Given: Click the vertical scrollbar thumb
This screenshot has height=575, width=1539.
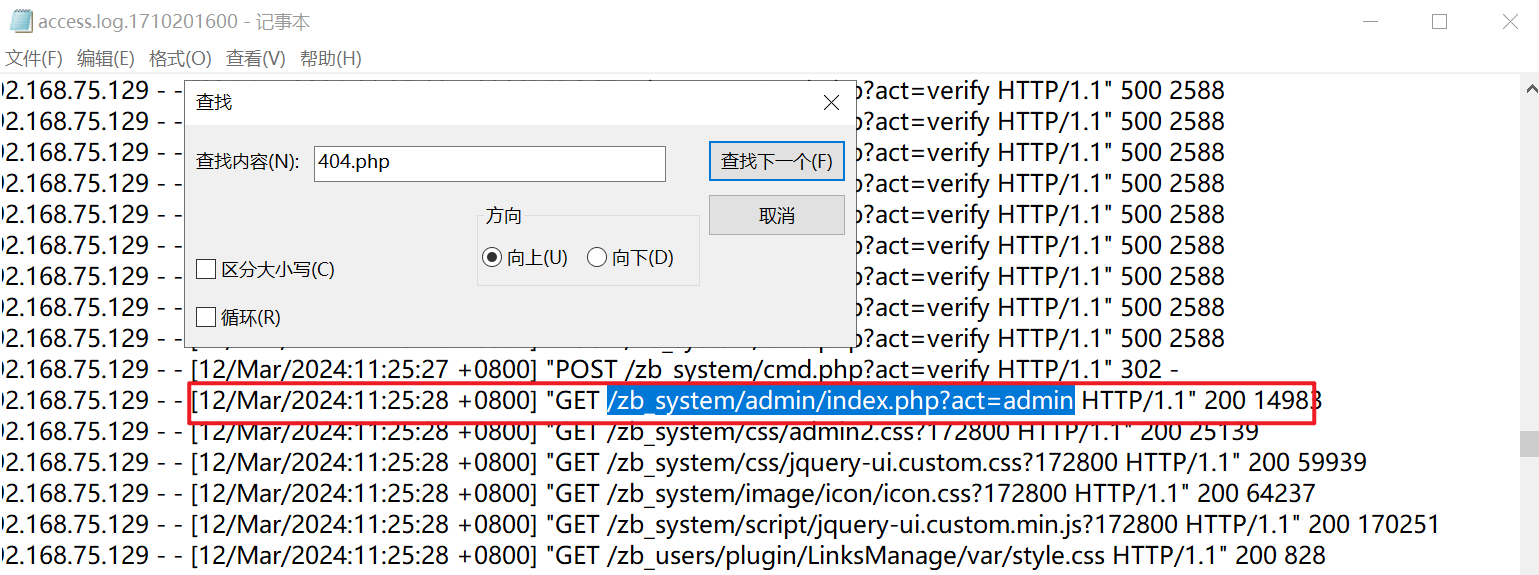Looking at the screenshot, I should 1529,443.
